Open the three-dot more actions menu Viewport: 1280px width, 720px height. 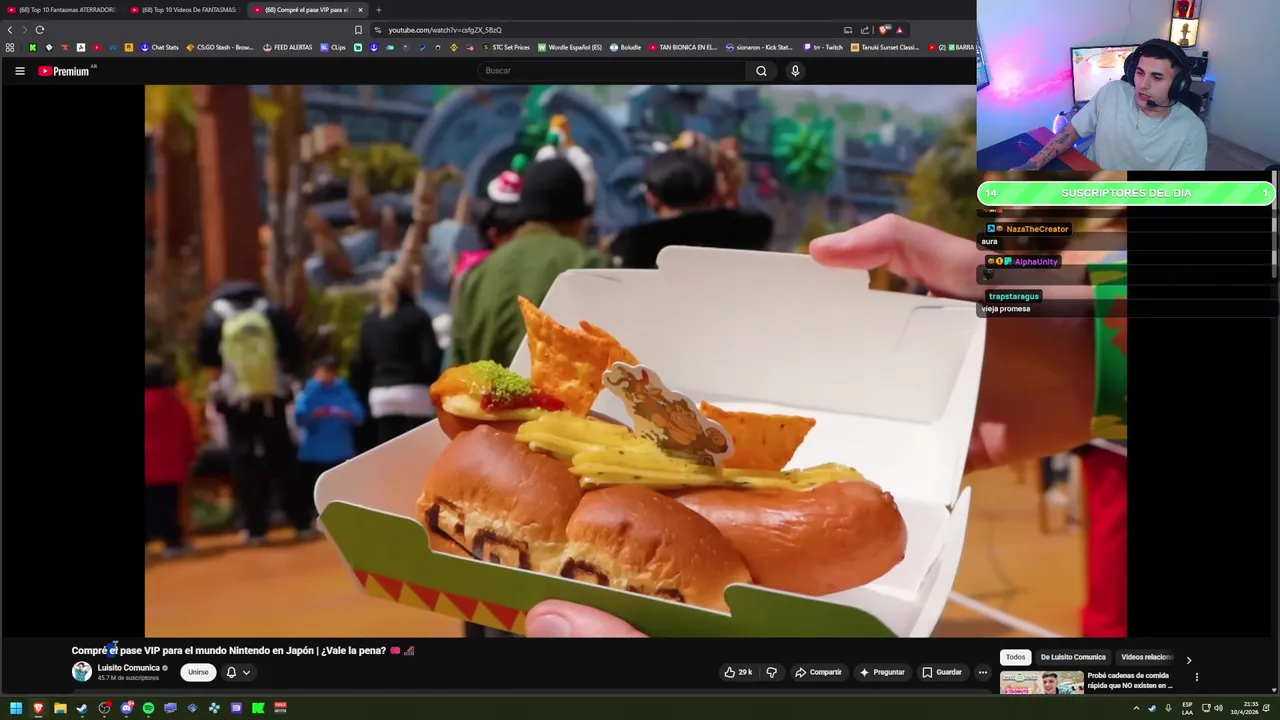[x=982, y=672]
